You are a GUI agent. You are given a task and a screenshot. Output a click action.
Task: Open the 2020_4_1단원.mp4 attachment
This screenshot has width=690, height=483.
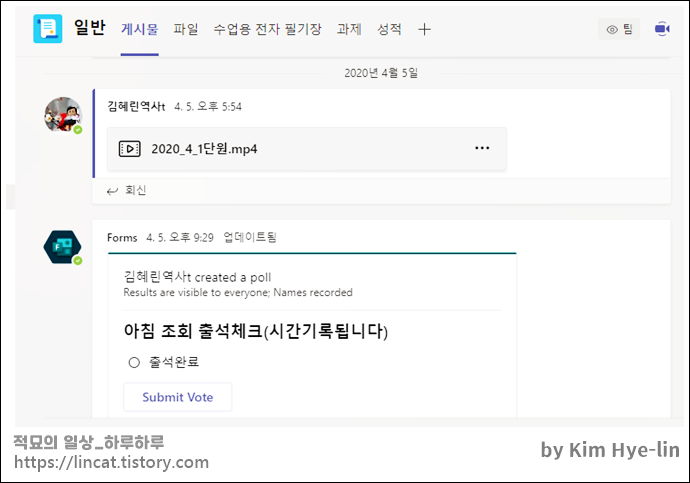tap(307, 149)
